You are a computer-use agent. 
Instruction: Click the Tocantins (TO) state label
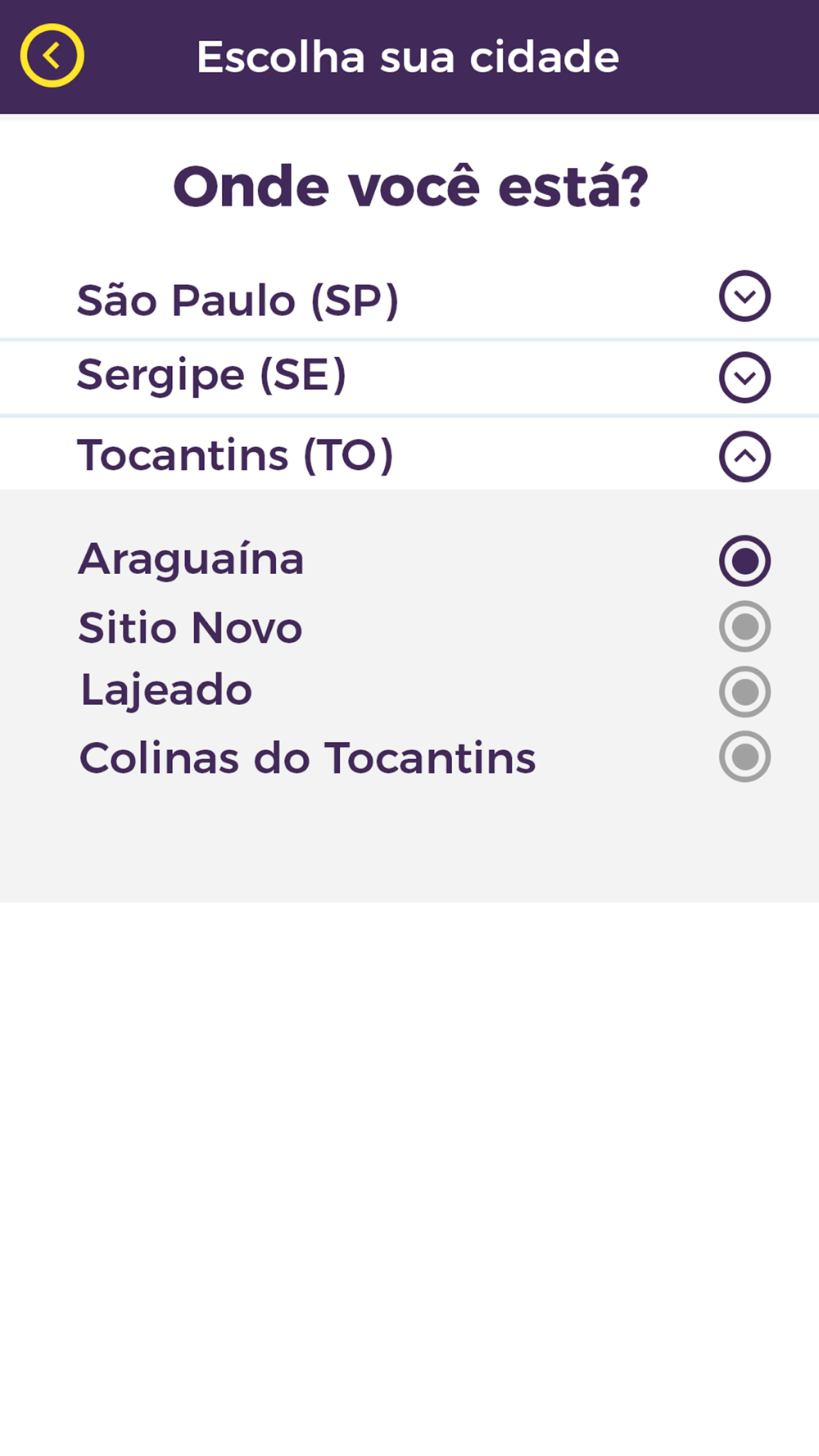(235, 455)
